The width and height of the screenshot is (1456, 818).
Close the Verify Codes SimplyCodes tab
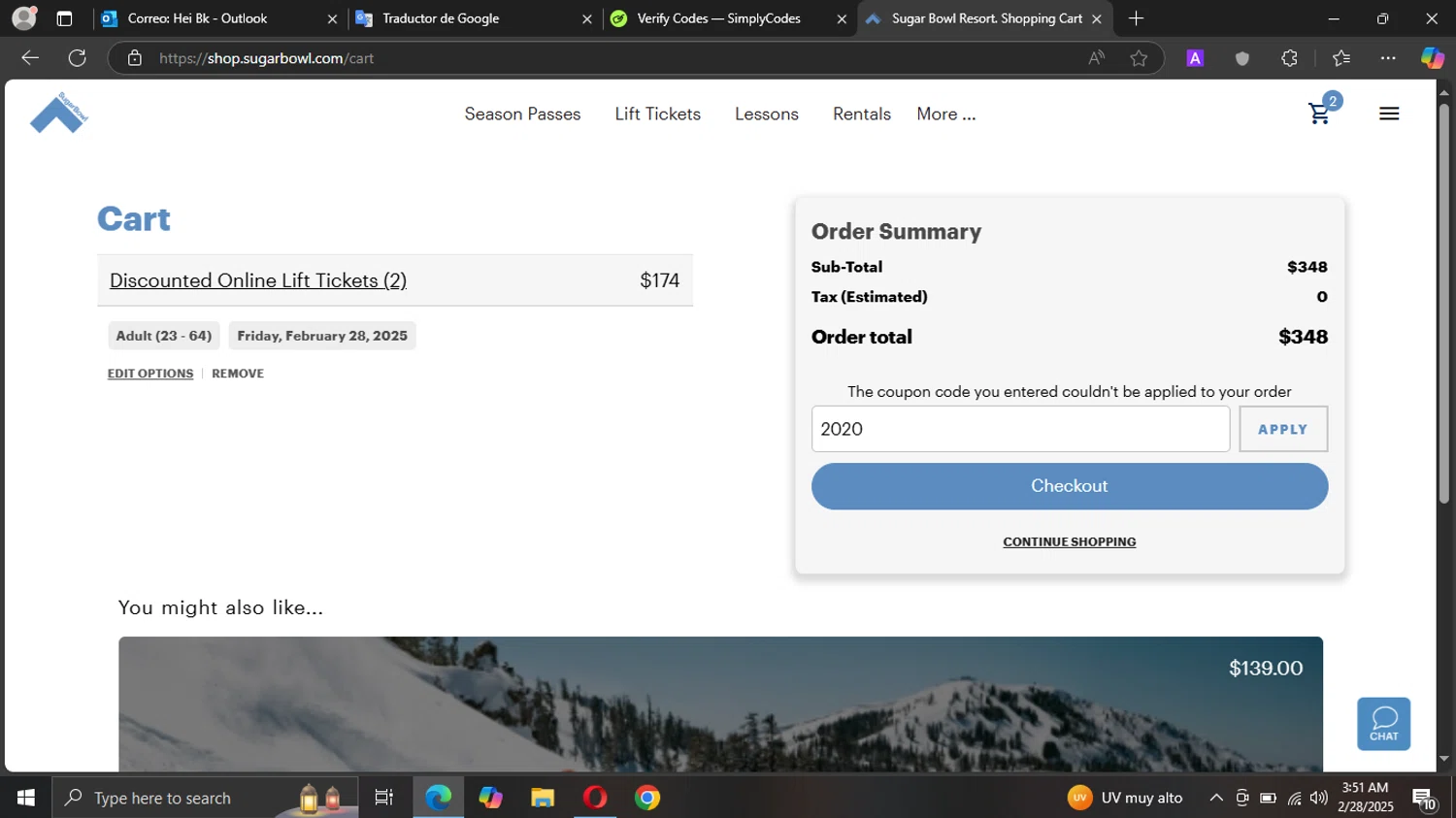[842, 18]
